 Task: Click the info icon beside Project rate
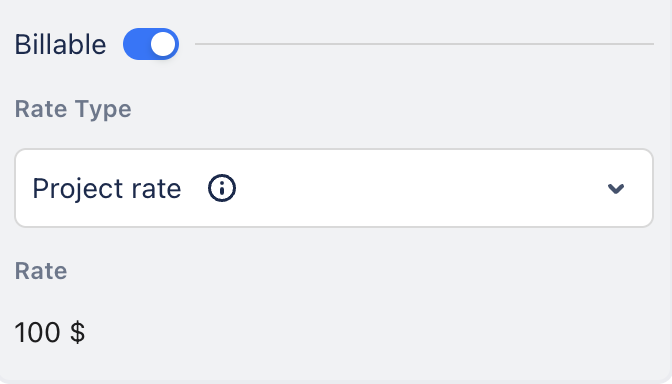(x=222, y=188)
